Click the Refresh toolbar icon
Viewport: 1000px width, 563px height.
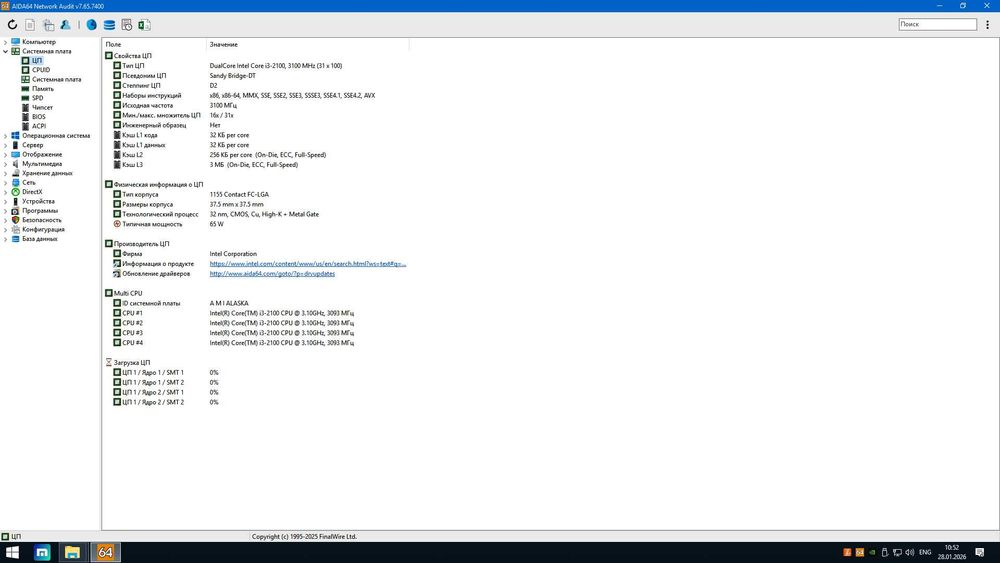(12, 25)
